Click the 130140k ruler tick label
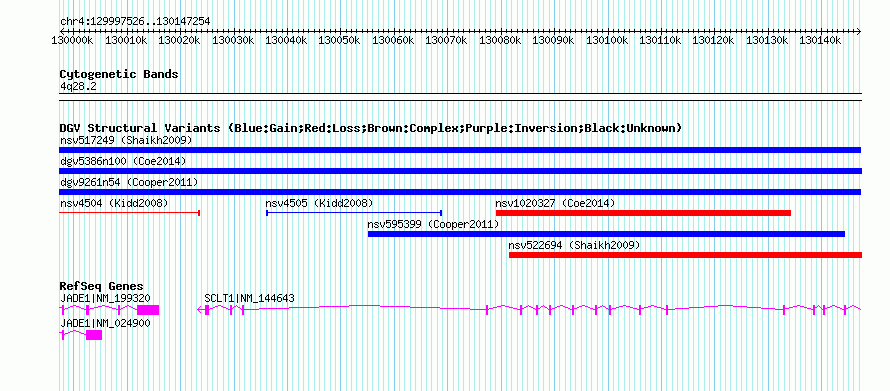This screenshot has height=391, width=890. tap(821, 41)
